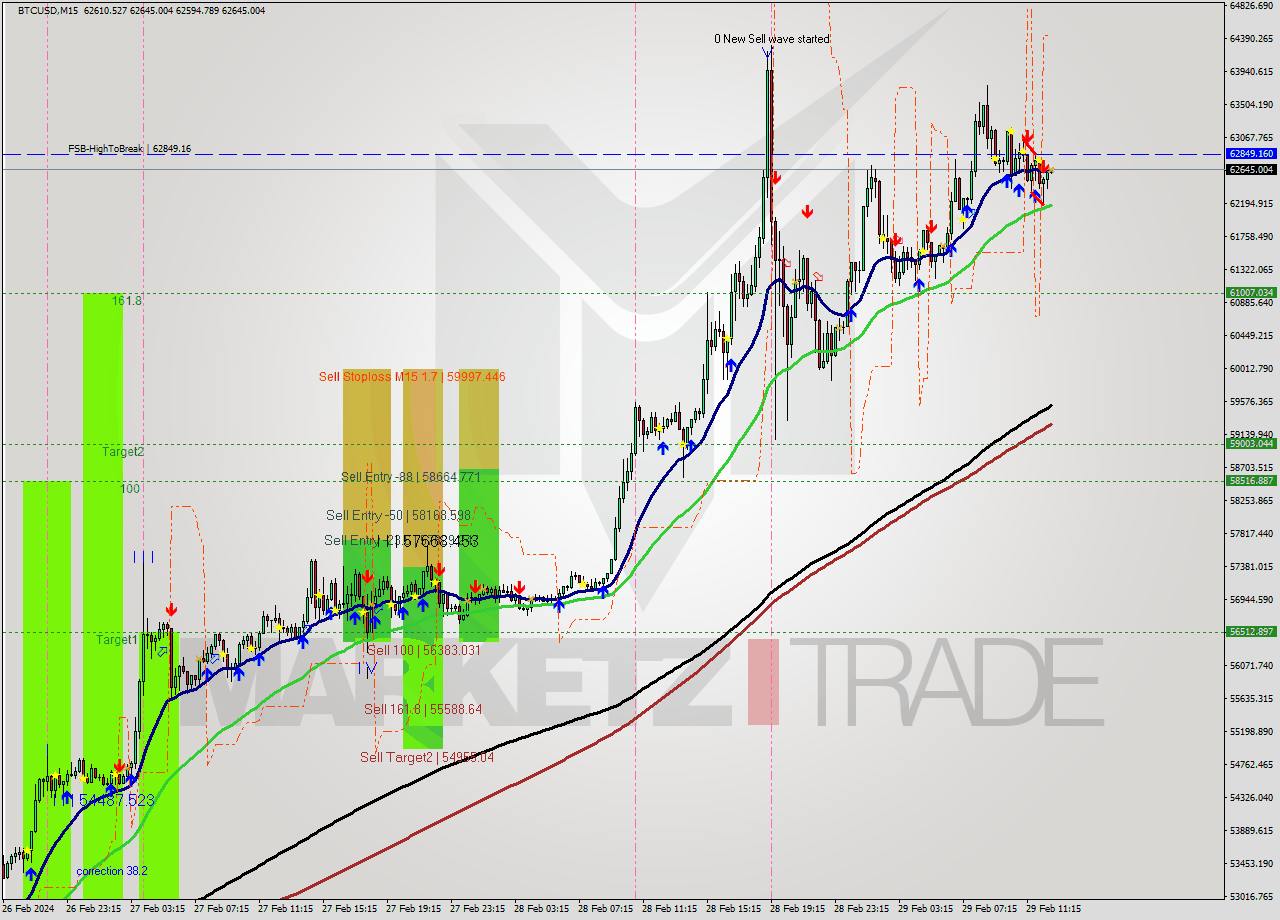Click the 60449.215 price axis value
Image resolution: width=1280 pixels, height=920 pixels.
pos(1250,335)
